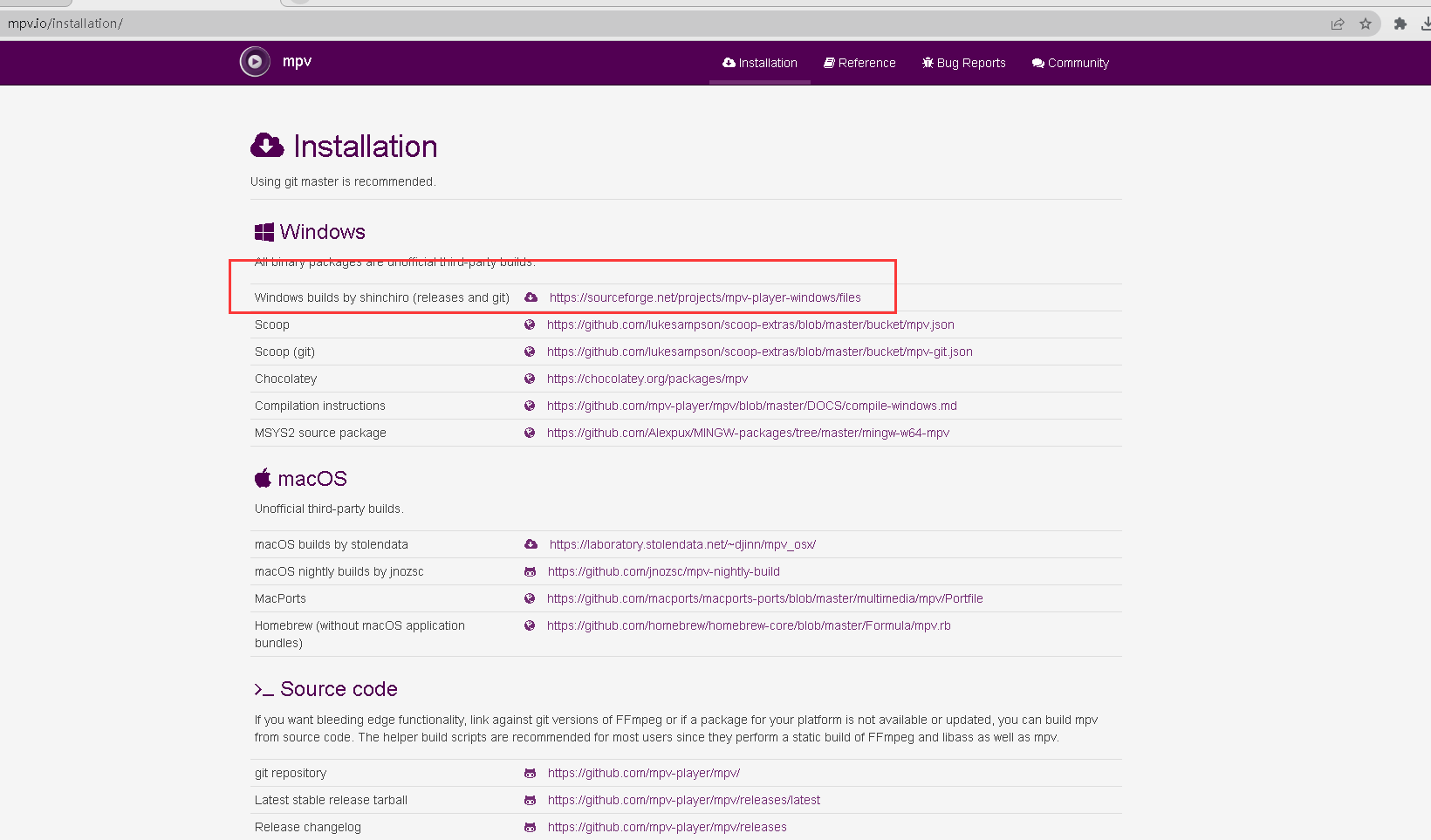
Task: Open laboratory.stolendata.net mpv_osx link
Action: pos(682,544)
